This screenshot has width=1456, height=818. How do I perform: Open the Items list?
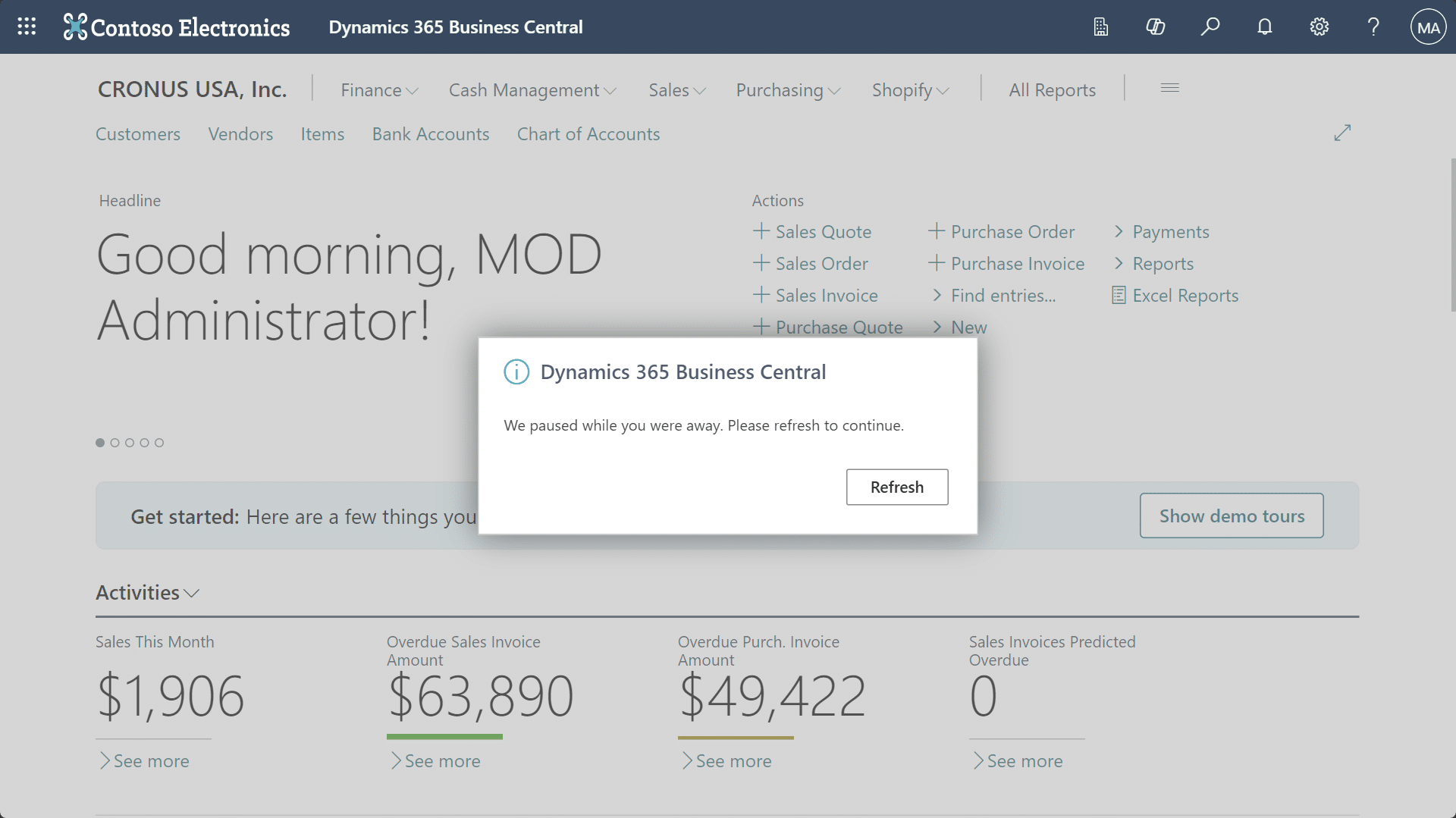pos(322,134)
